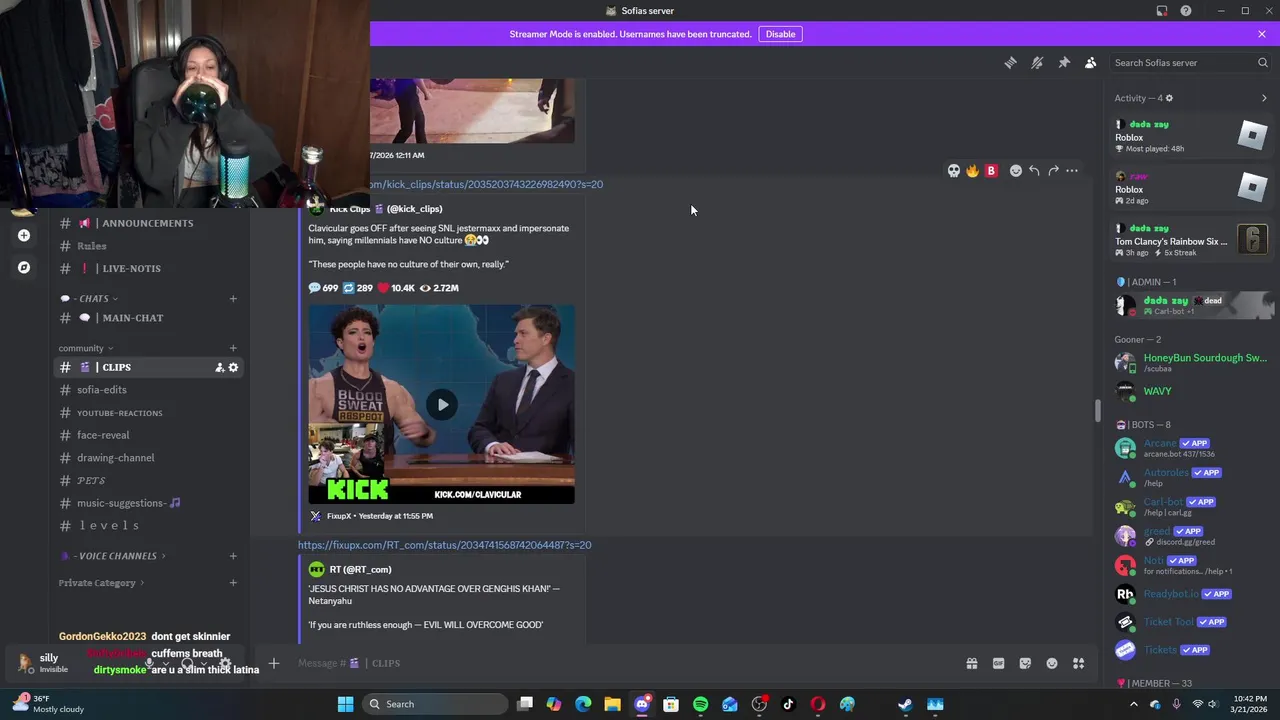React with the fire emoji
1280x720 pixels.
[972, 171]
